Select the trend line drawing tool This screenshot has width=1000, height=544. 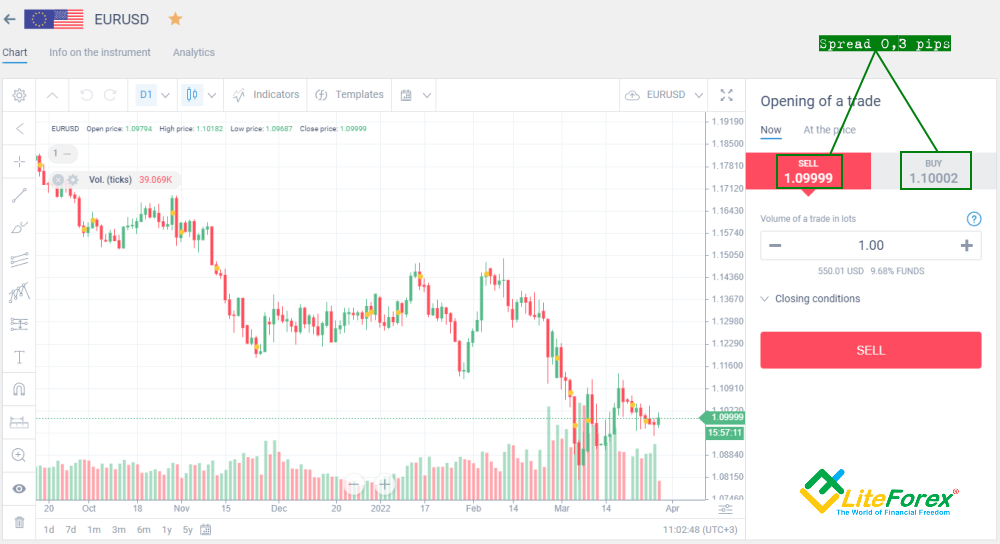(x=19, y=195)
